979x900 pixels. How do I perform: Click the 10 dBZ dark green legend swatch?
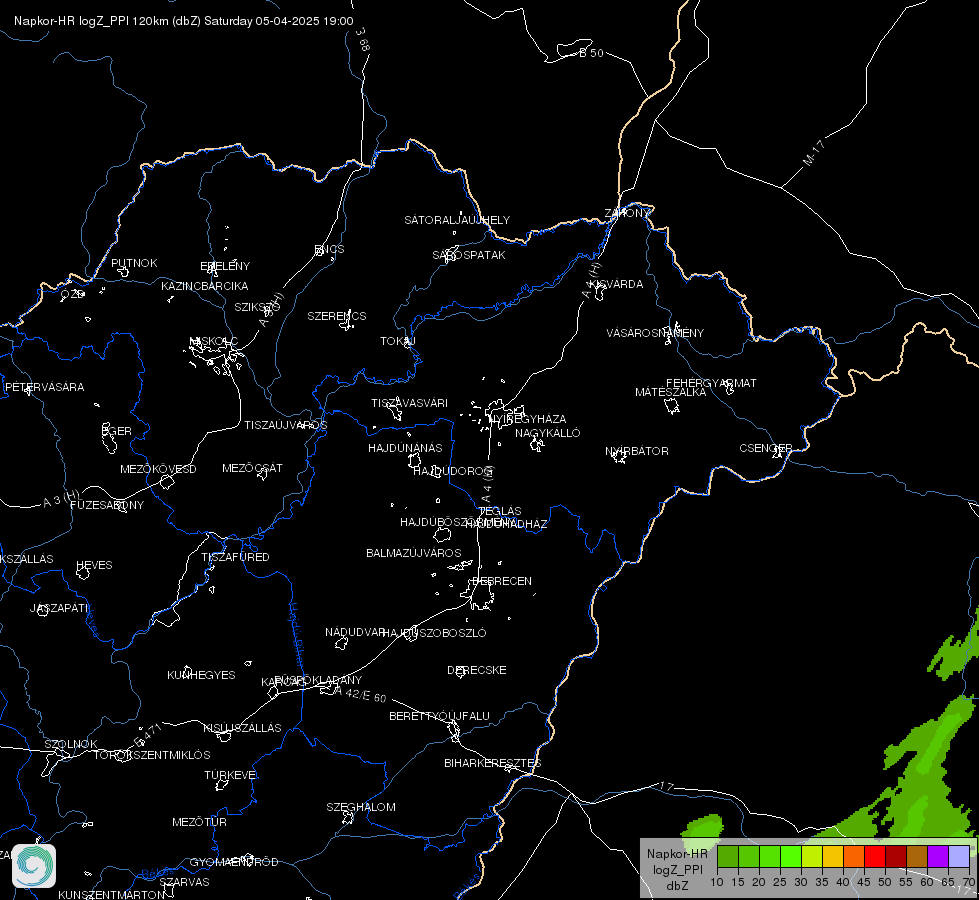727,856
